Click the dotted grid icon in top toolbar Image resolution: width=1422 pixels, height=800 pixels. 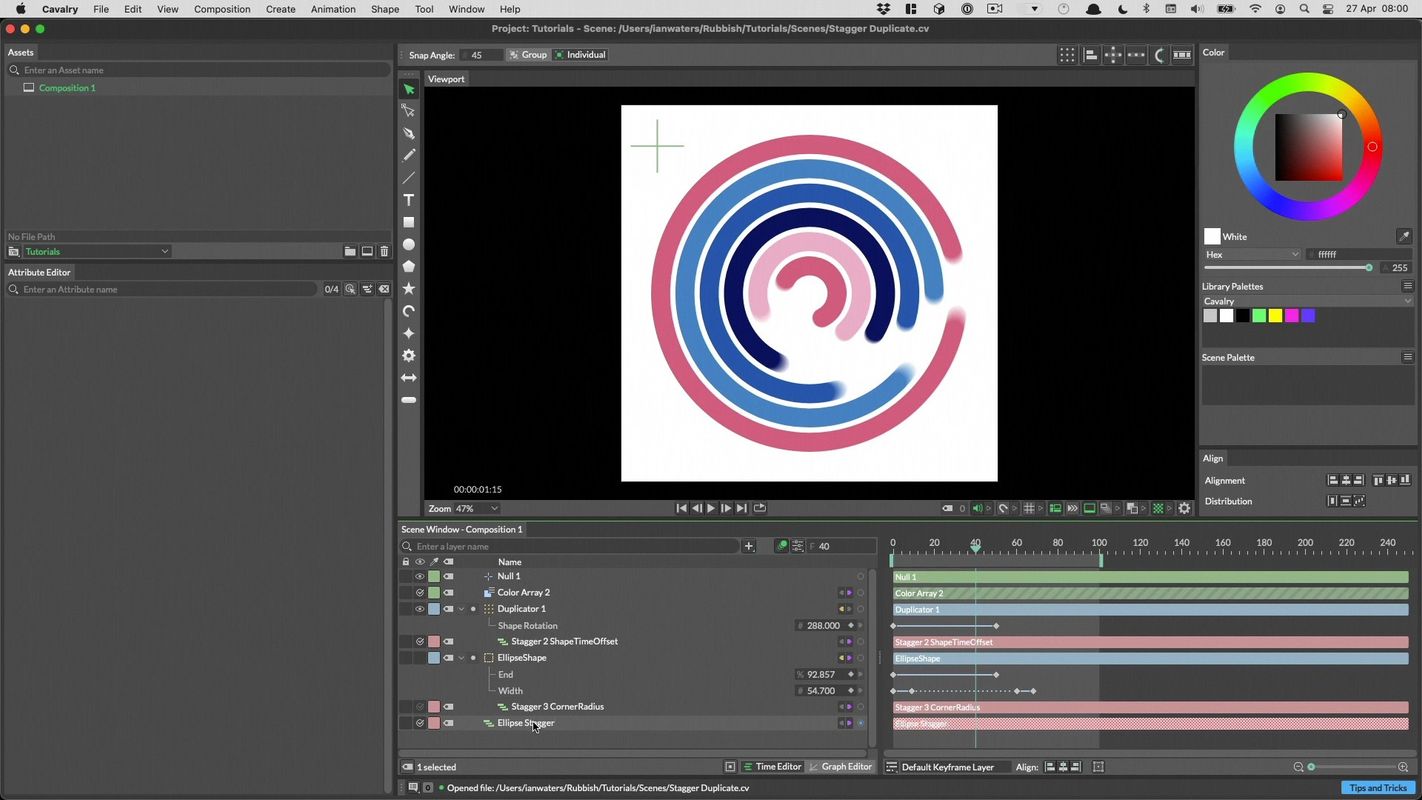pyautogui.click(x=1068, y=55)
